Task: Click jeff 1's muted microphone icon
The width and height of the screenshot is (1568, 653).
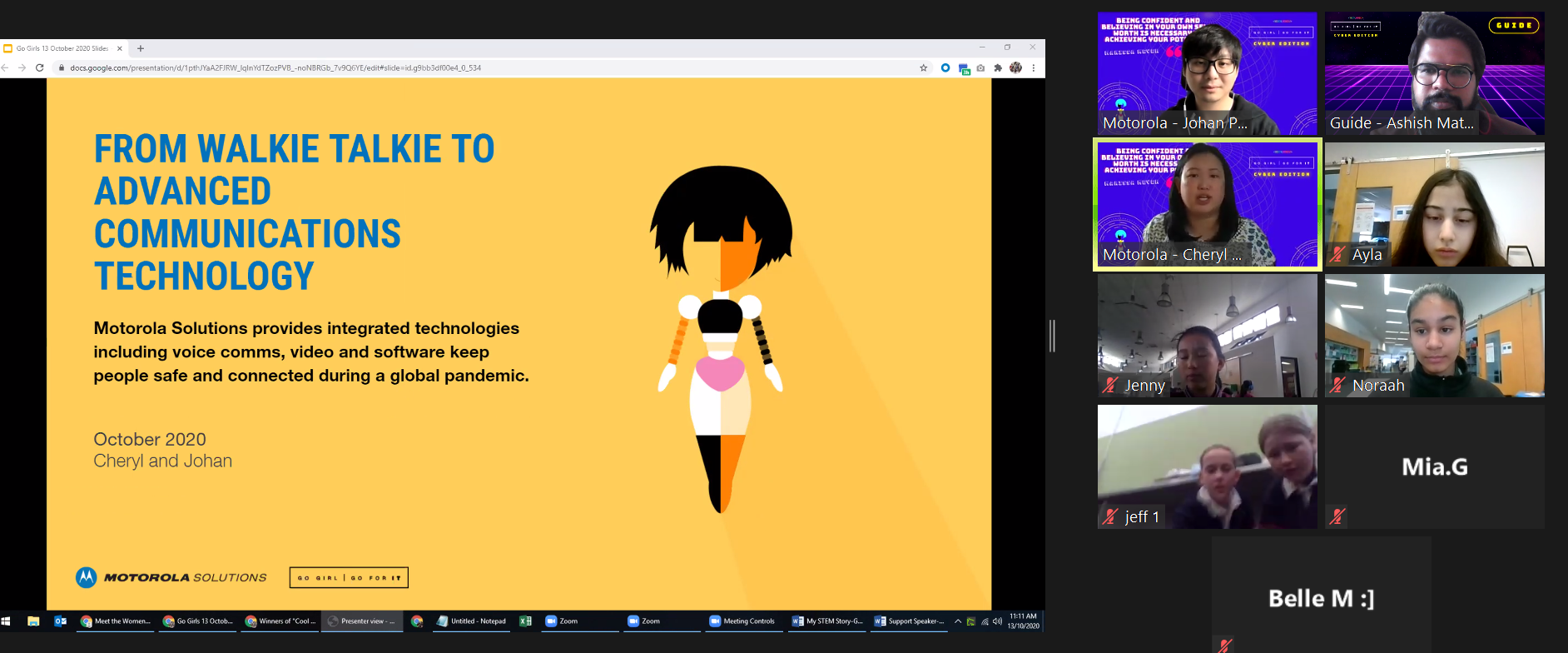Action: [x=1110, y=516]
